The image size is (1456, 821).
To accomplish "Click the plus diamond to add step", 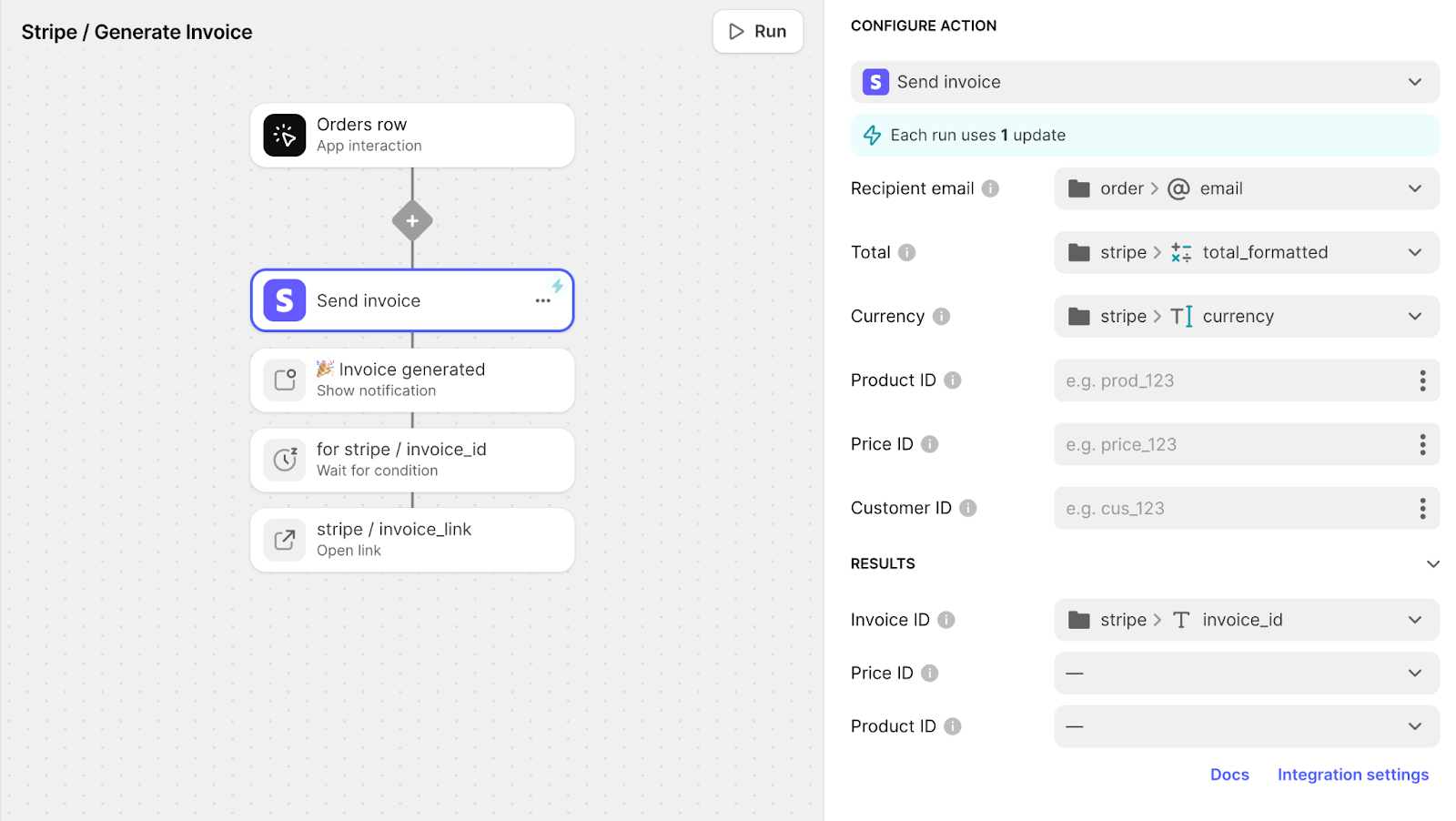I will pos(412,220).
